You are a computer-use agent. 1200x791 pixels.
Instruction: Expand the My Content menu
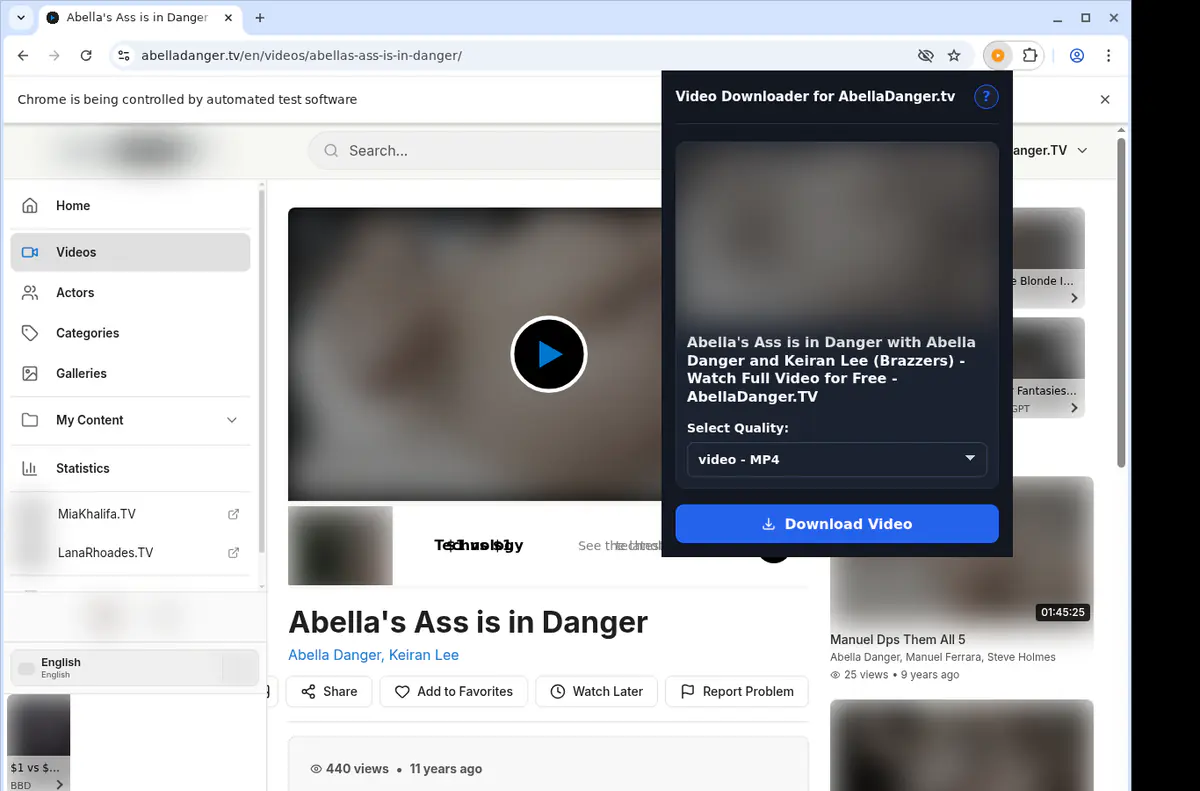(x=130, y=420)
